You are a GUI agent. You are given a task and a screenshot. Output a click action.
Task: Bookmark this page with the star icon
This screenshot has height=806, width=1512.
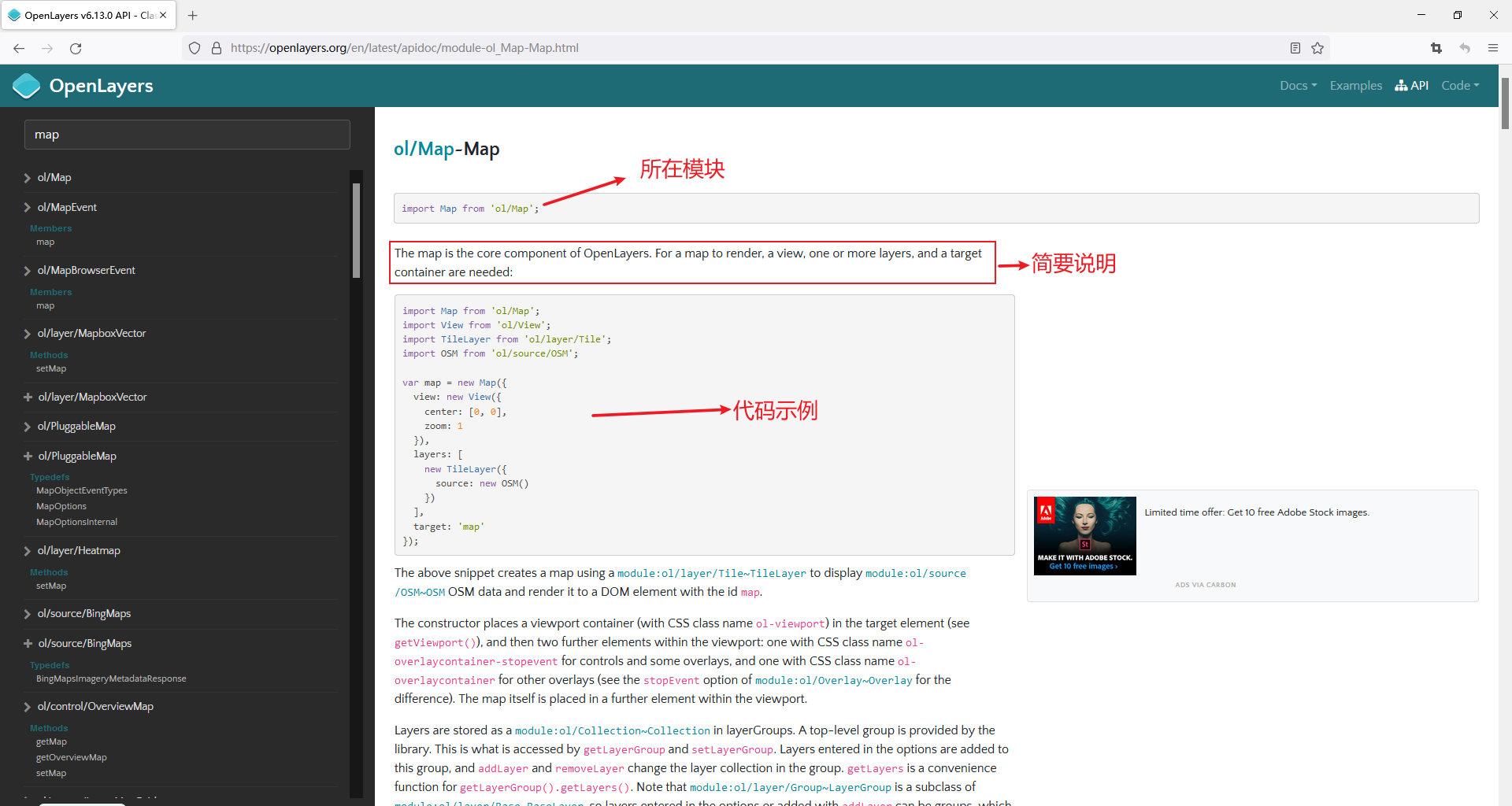[x=1317, y=48]
